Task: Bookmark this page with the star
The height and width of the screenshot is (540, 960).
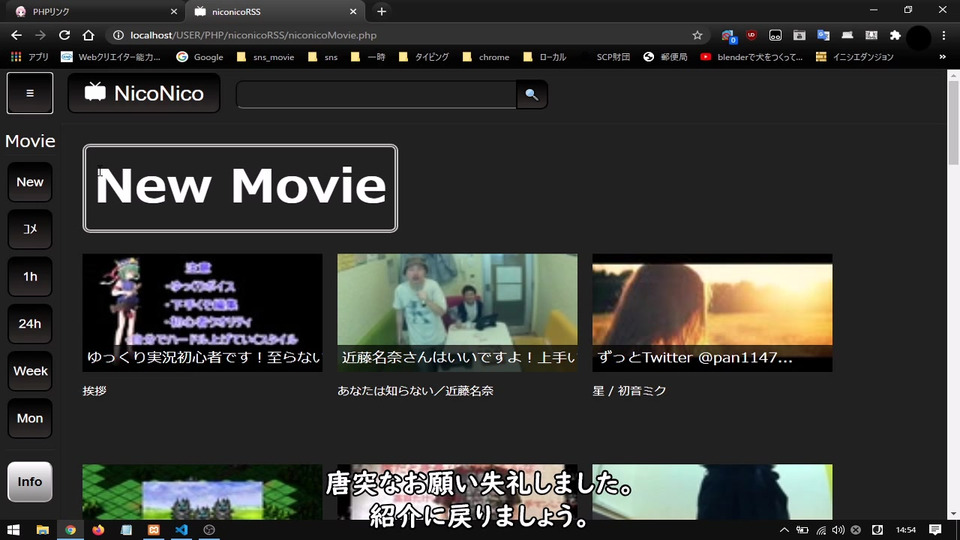Action: (697, 36)
